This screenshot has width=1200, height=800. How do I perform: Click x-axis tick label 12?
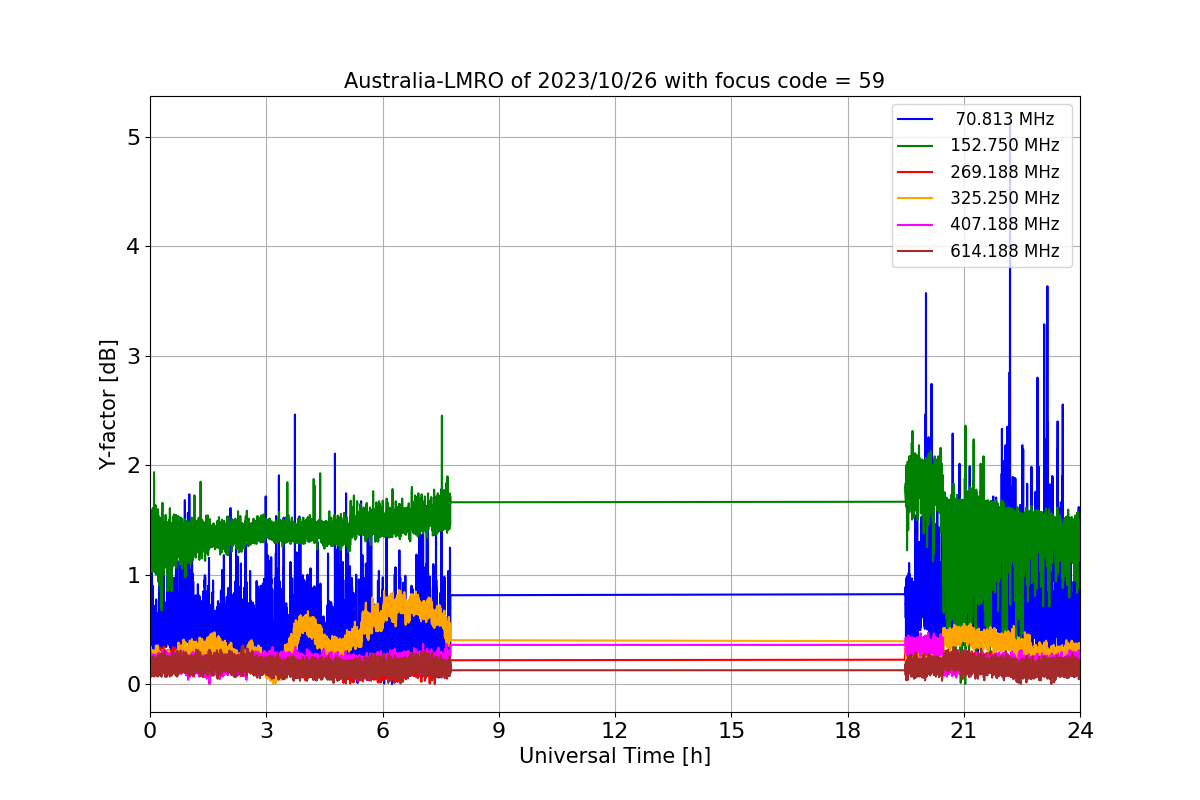click(x=615, y=731)
